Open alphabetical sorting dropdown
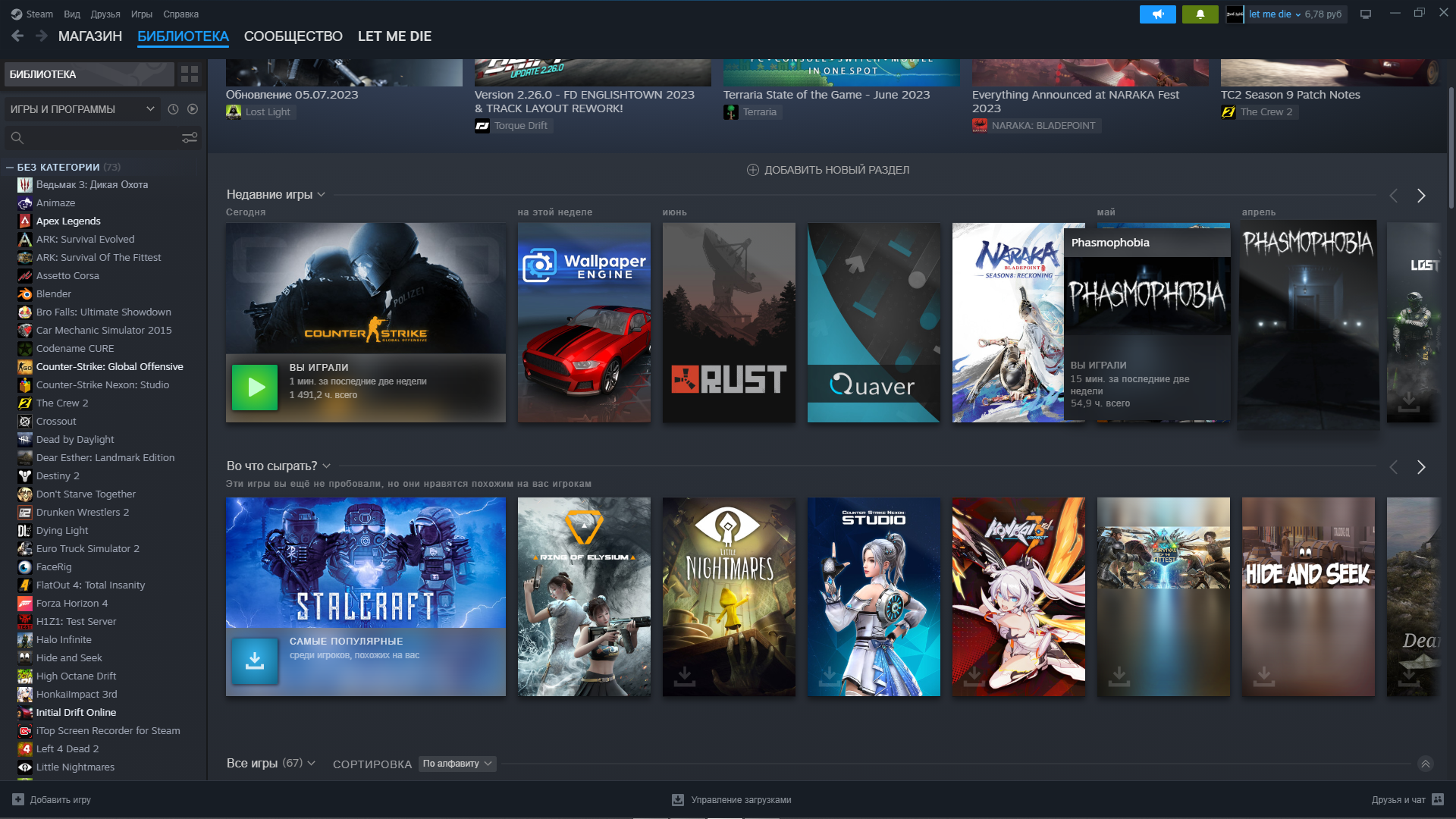The height and width of the screenshot is (819, 1456). click(457, 764)
